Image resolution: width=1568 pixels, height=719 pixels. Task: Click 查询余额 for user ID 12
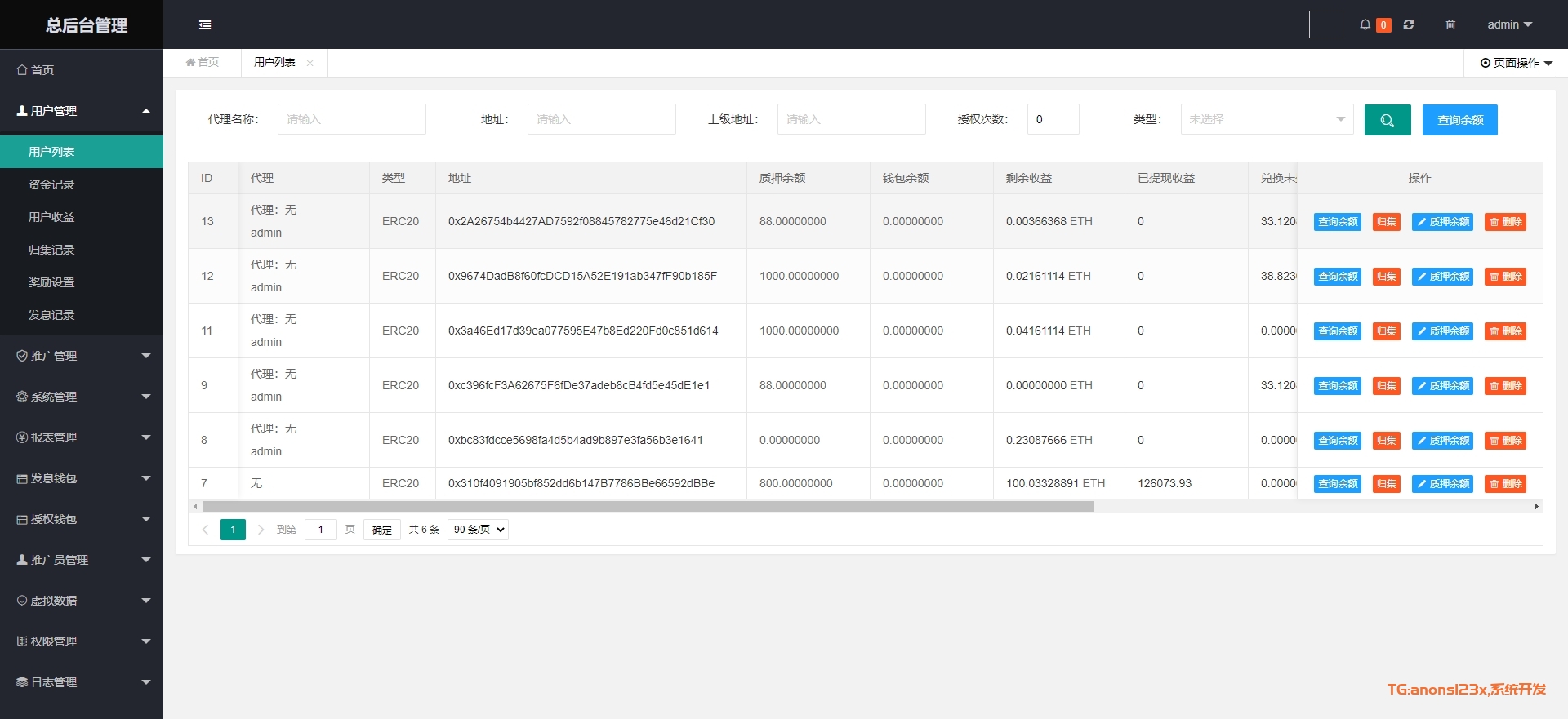pos(1338,277)
